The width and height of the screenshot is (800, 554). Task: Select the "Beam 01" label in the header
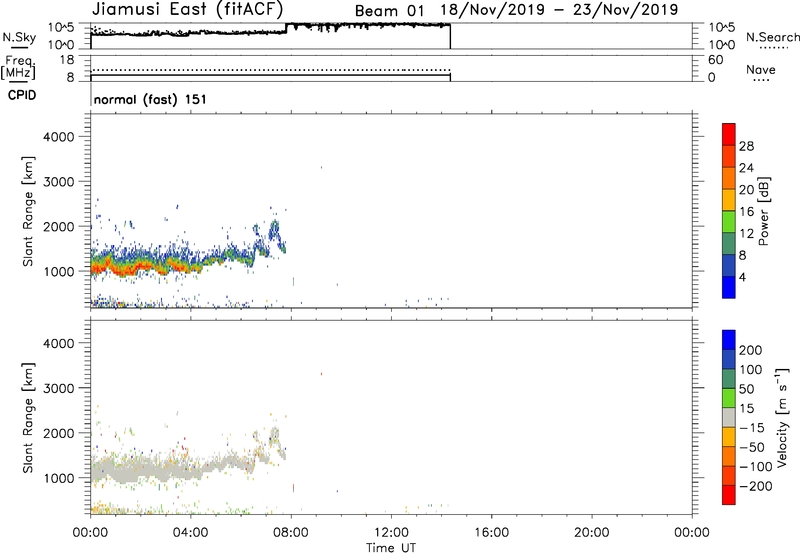[x=389, y=11]
